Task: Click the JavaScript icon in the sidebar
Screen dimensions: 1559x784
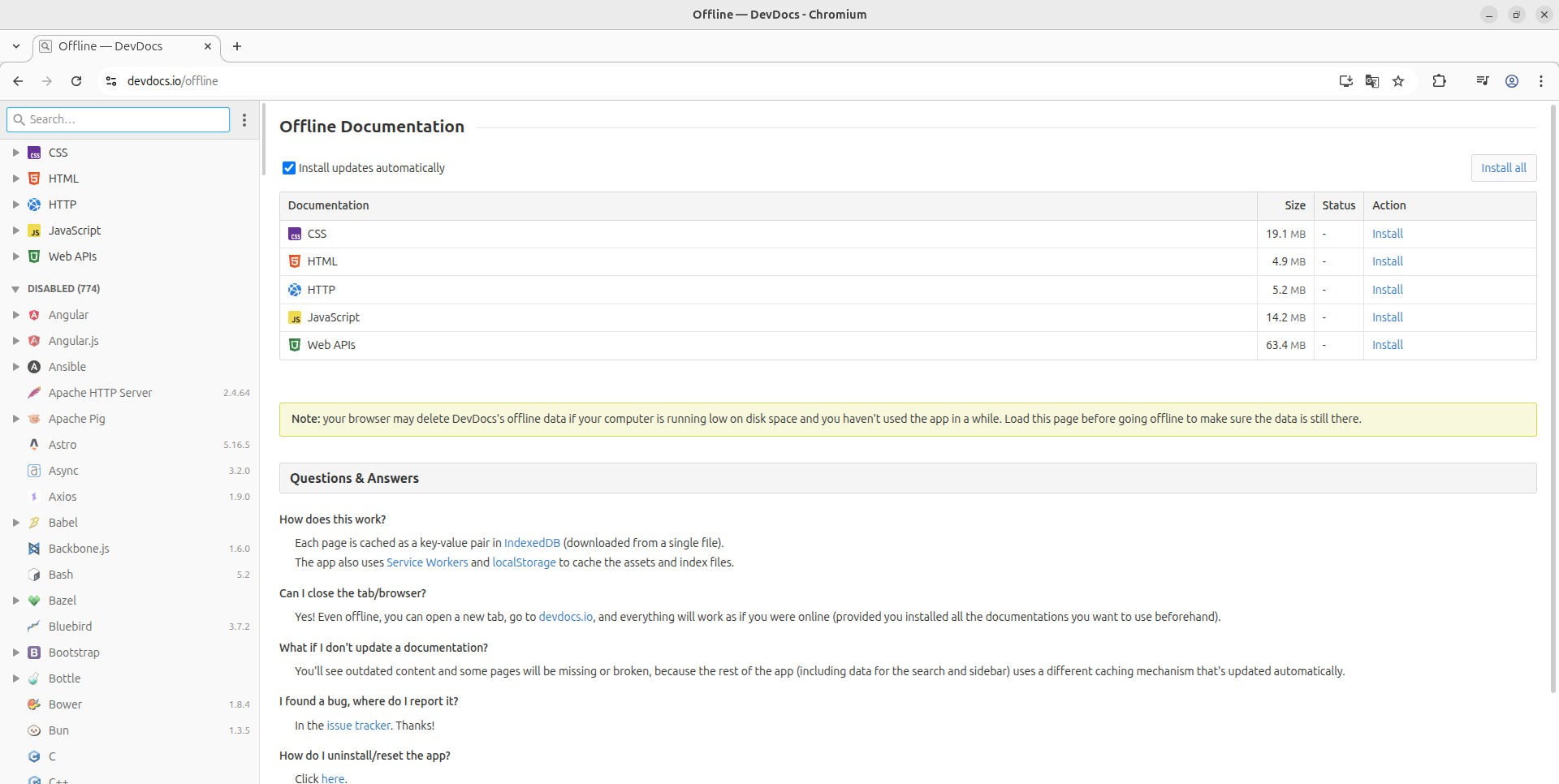Action: point(34,231)
